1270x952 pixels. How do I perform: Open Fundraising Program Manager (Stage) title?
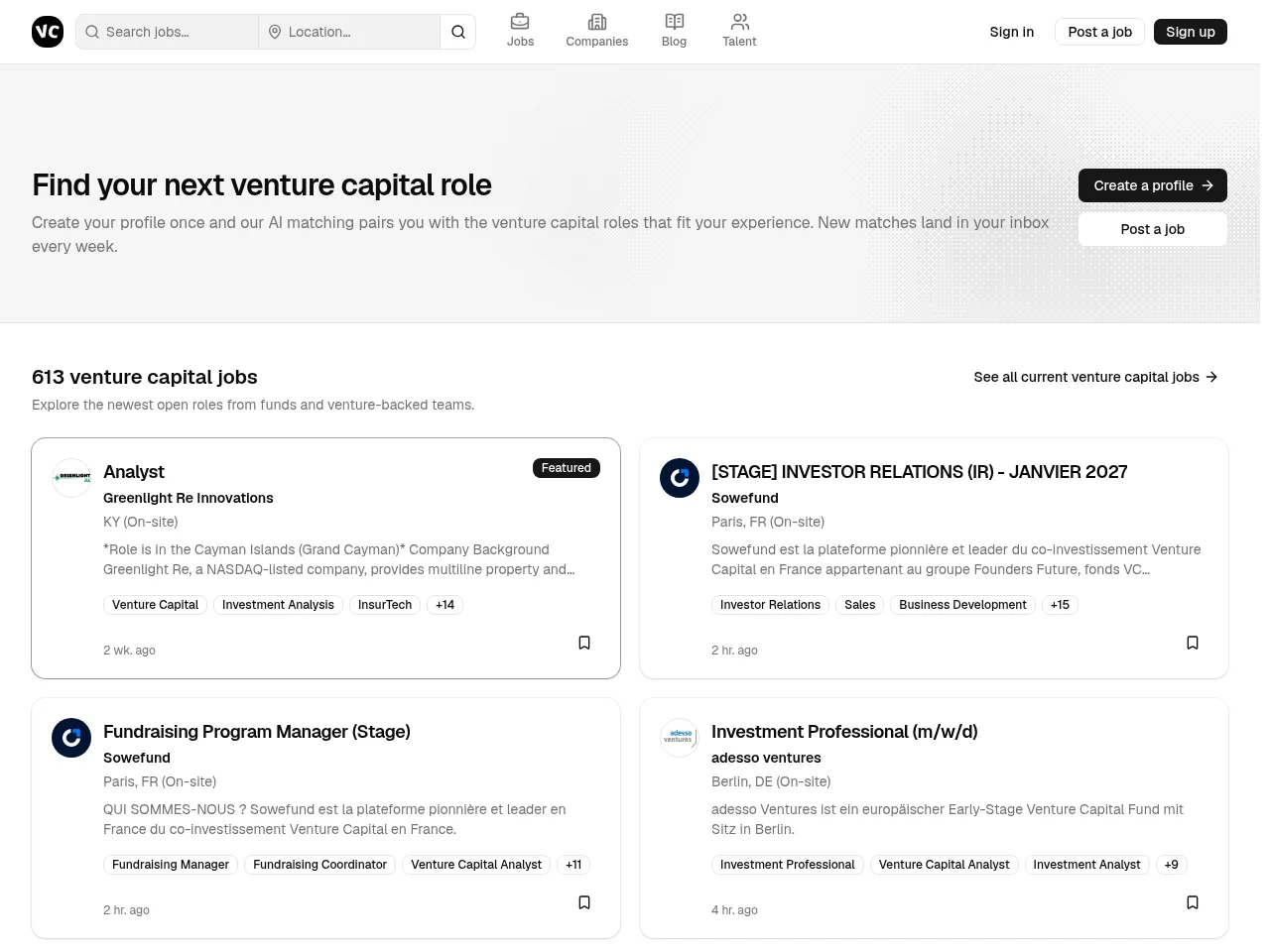point(257,732)
